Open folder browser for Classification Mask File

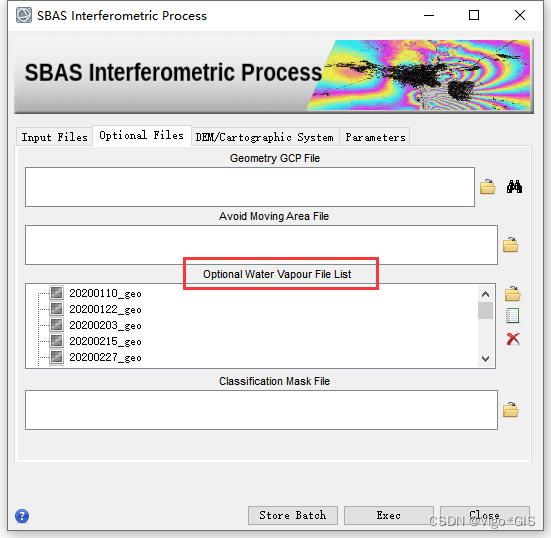pyautogui.click(x=511, y=410)
